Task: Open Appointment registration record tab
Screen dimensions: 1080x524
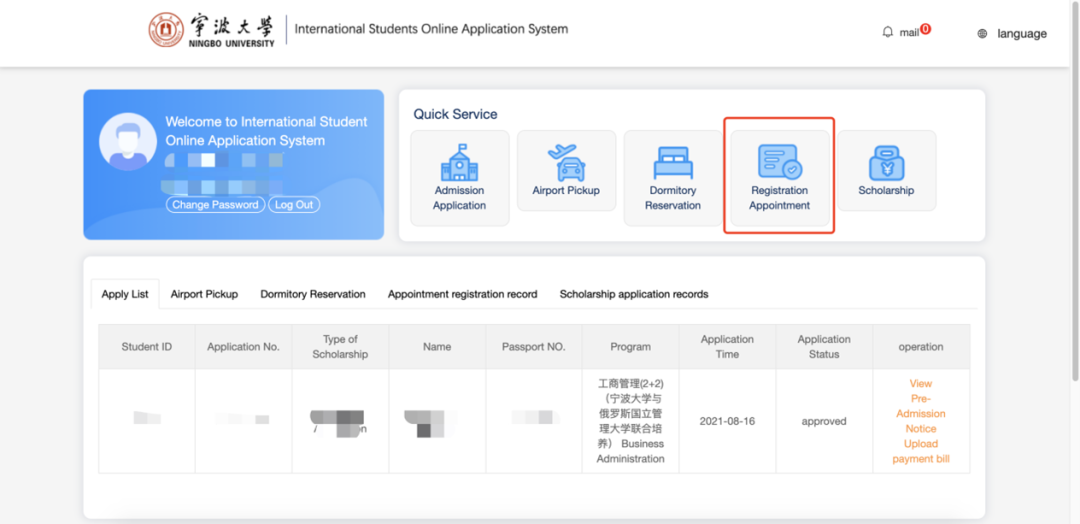Action: [x=462, y=294]
